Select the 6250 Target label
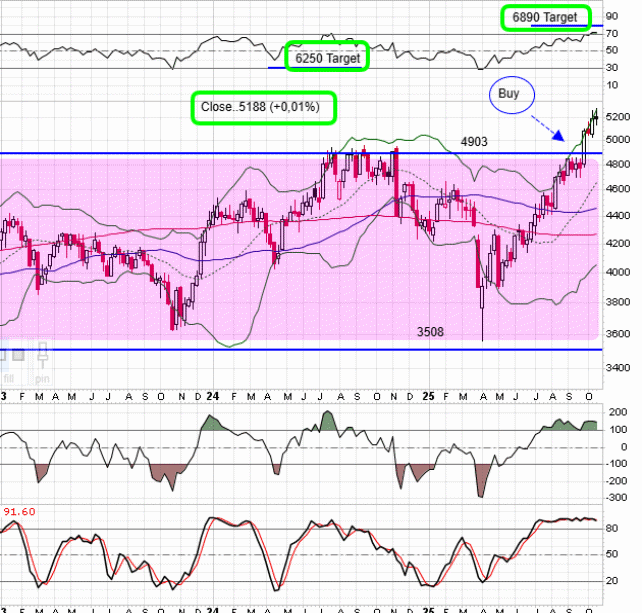642x613 pixels. pyautogui.click(x=327, y=58)
